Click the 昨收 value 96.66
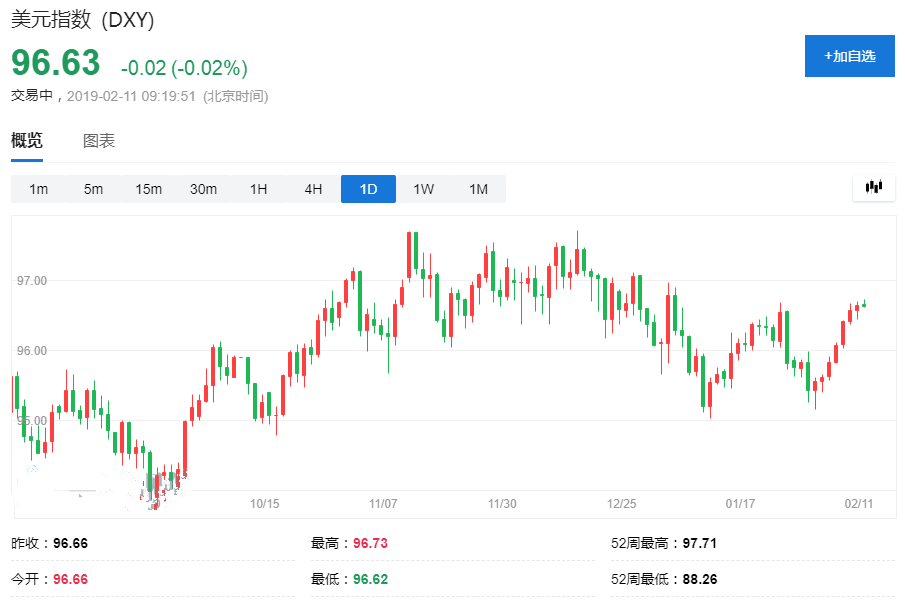Image resolution: width=905 pixels, height=612 pixels. pyautogui.click(x=70, y=543)
